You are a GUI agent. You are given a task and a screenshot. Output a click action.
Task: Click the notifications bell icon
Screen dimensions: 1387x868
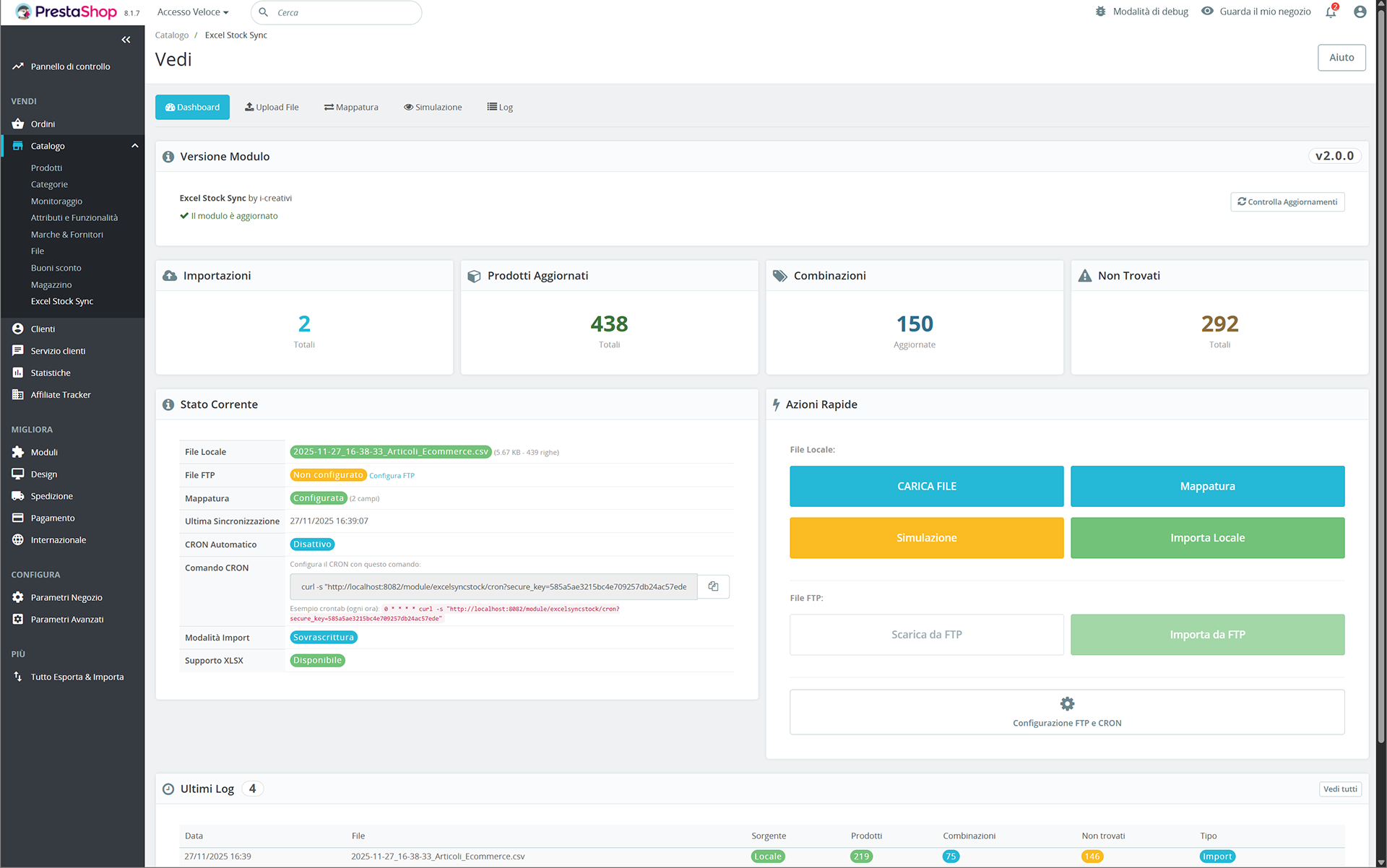[1330, 12]
